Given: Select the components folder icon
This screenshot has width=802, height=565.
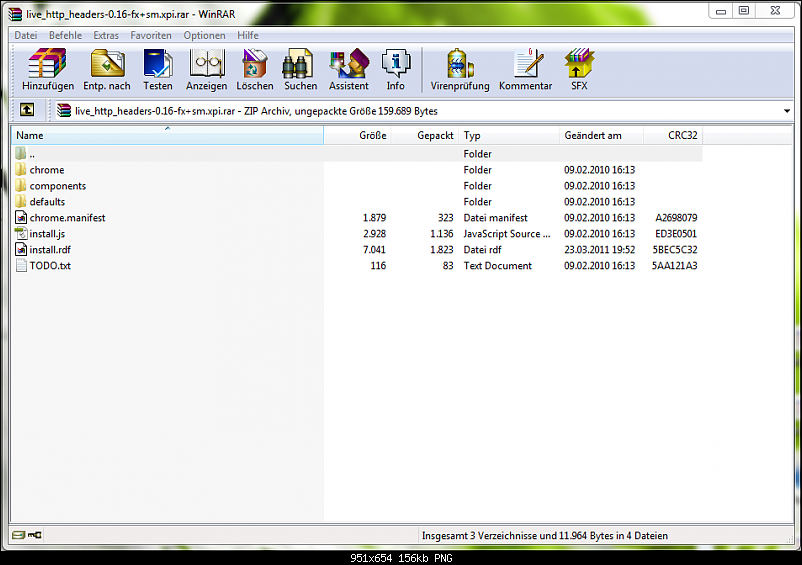Looking at the screenshot, I should 20,185.
